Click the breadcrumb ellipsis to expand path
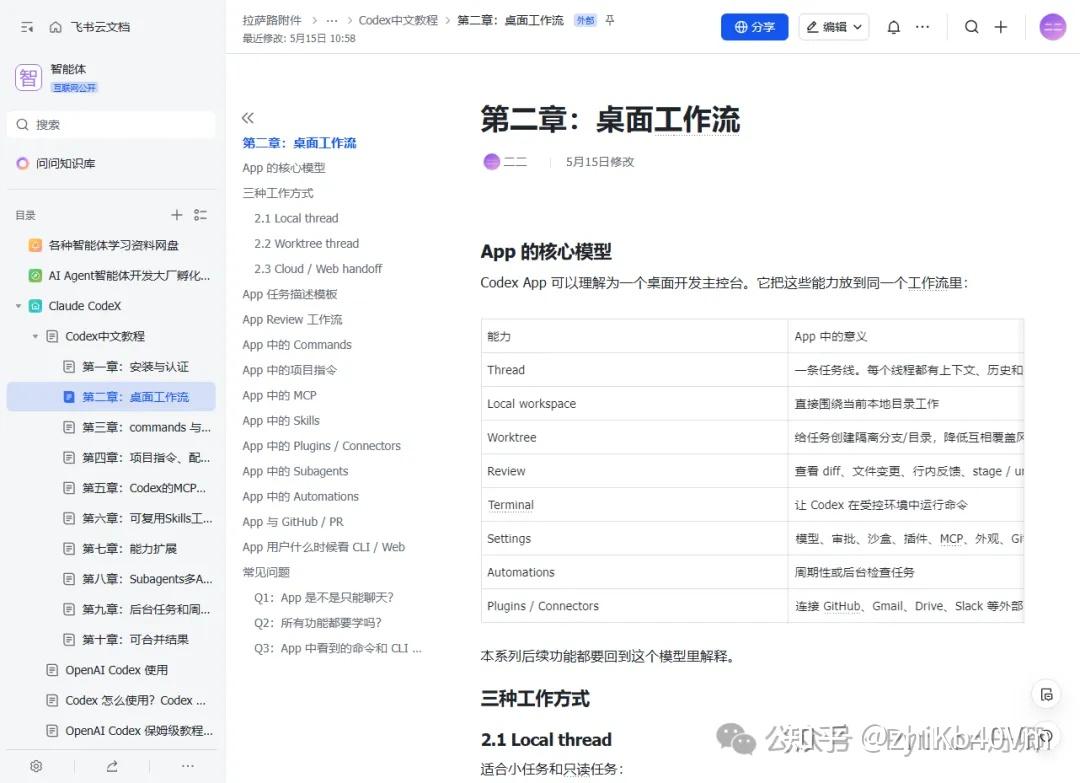The height and width of the screenshot is (783, 1080). pos(332,21)
